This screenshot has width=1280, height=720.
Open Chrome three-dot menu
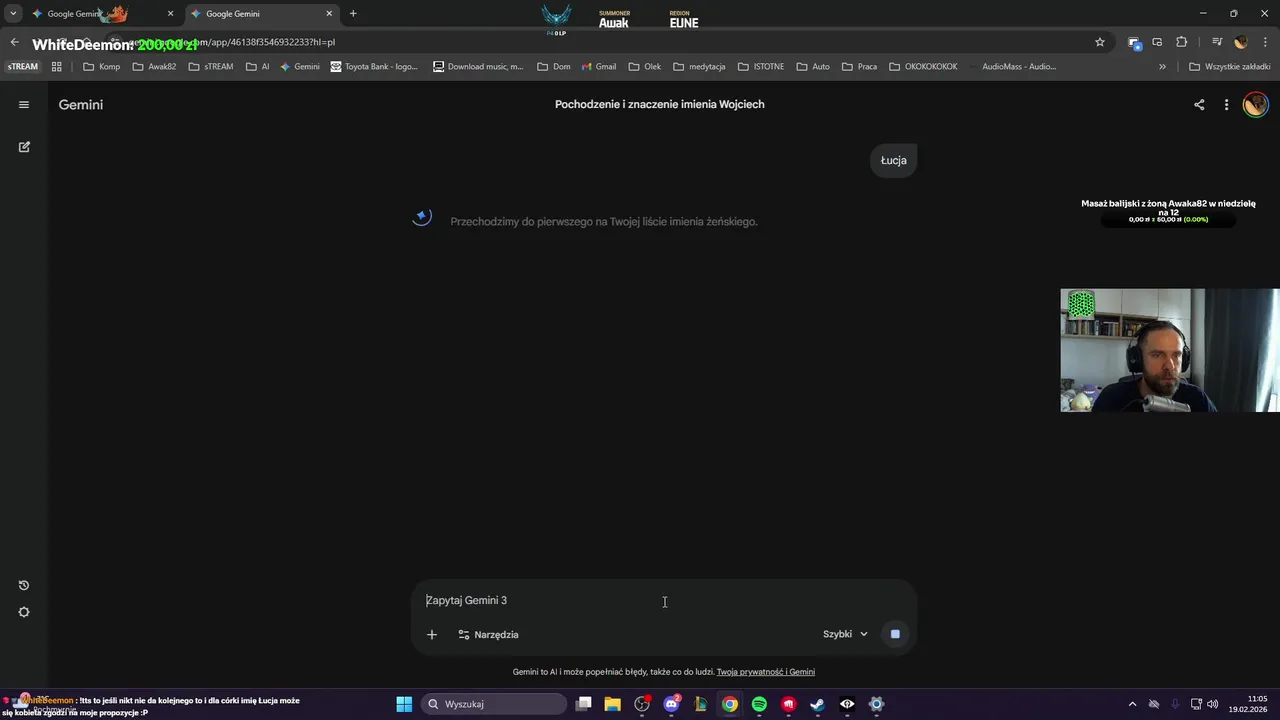1266,42
